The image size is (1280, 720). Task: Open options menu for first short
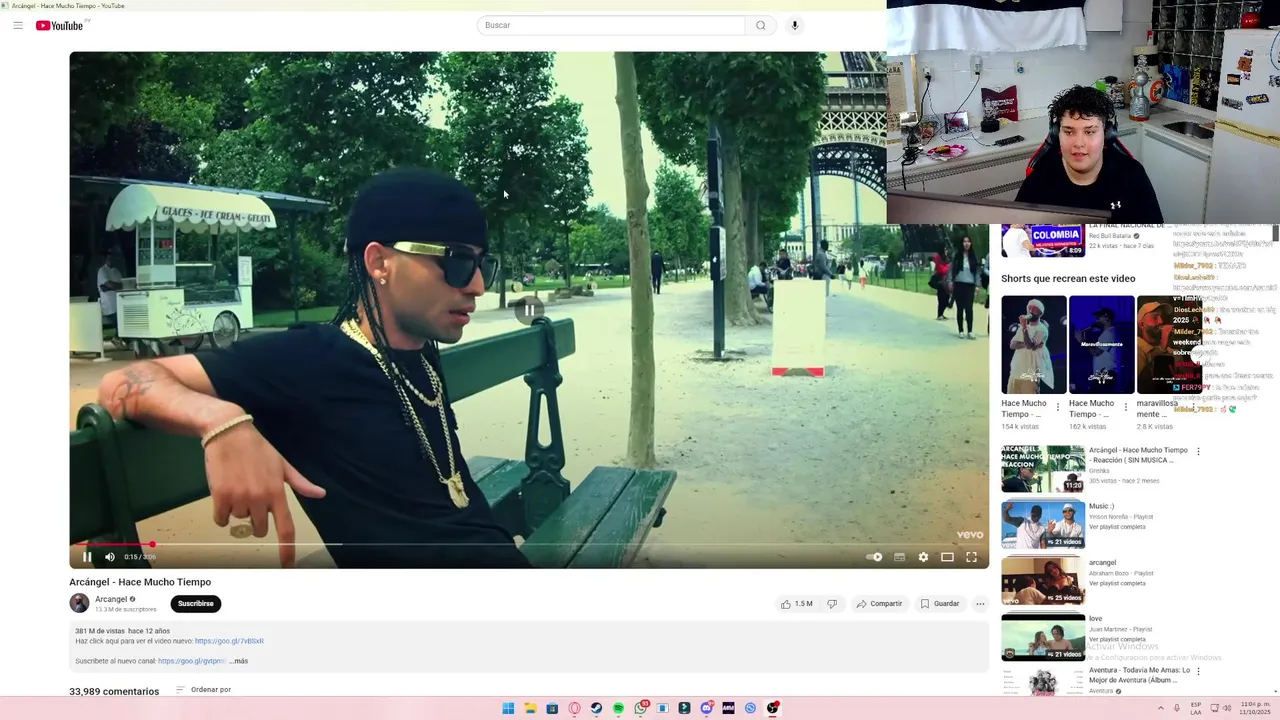click(1058, 407)
